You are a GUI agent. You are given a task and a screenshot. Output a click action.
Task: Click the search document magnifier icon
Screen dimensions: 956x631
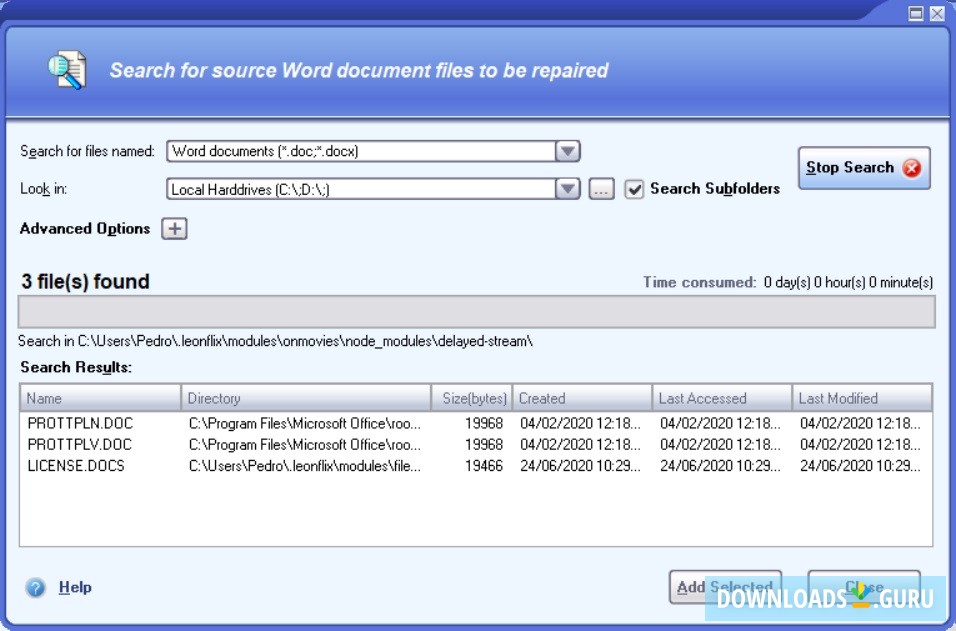coord(67,70)
